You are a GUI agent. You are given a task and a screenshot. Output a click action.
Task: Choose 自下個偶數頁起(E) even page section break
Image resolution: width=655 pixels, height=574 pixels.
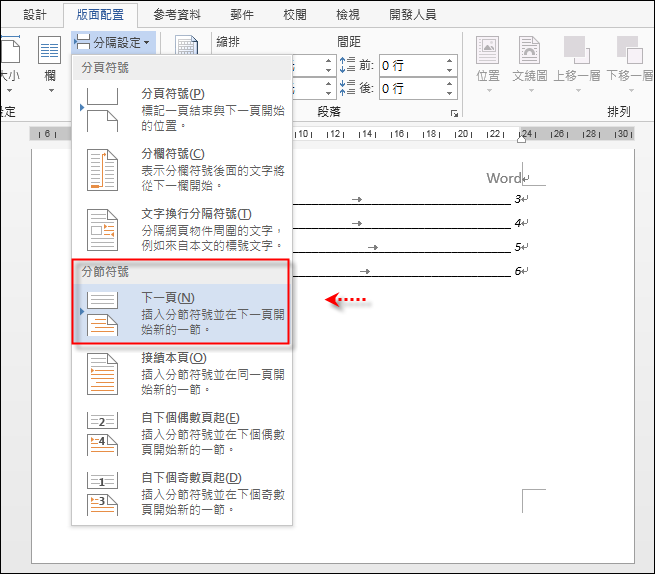coord(182,433)
